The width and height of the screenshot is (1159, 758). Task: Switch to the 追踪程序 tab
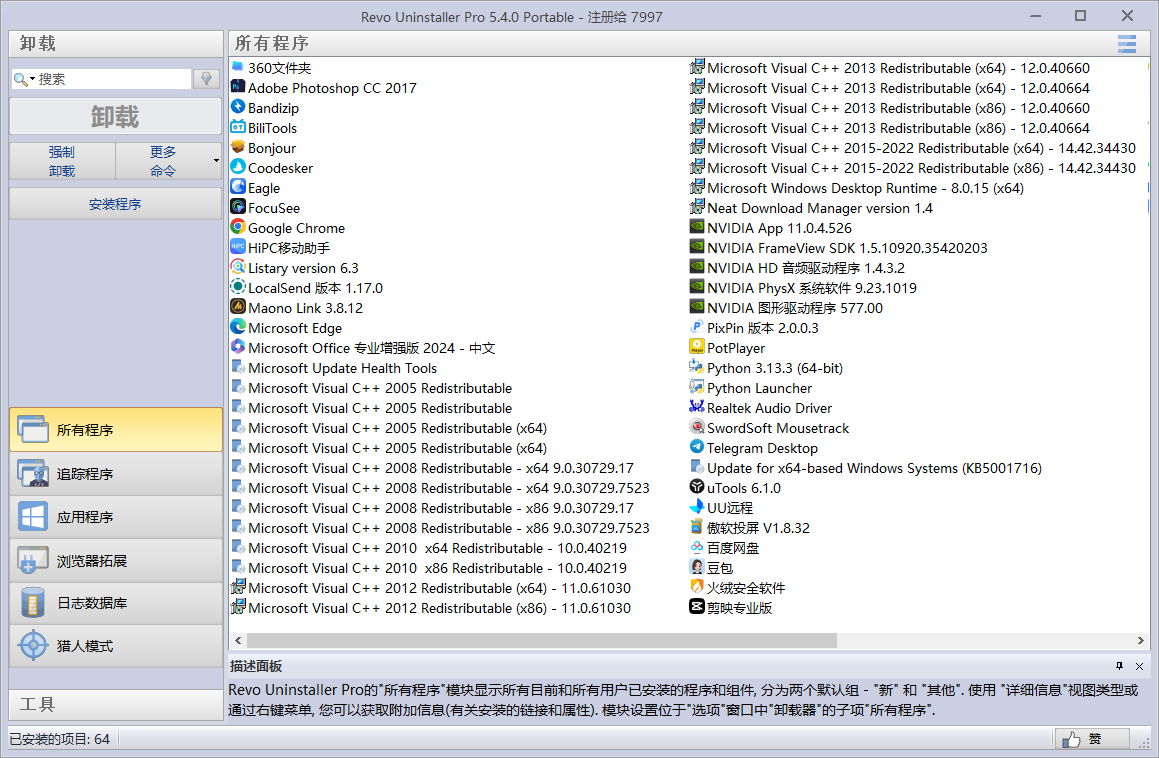click(115, 474)
